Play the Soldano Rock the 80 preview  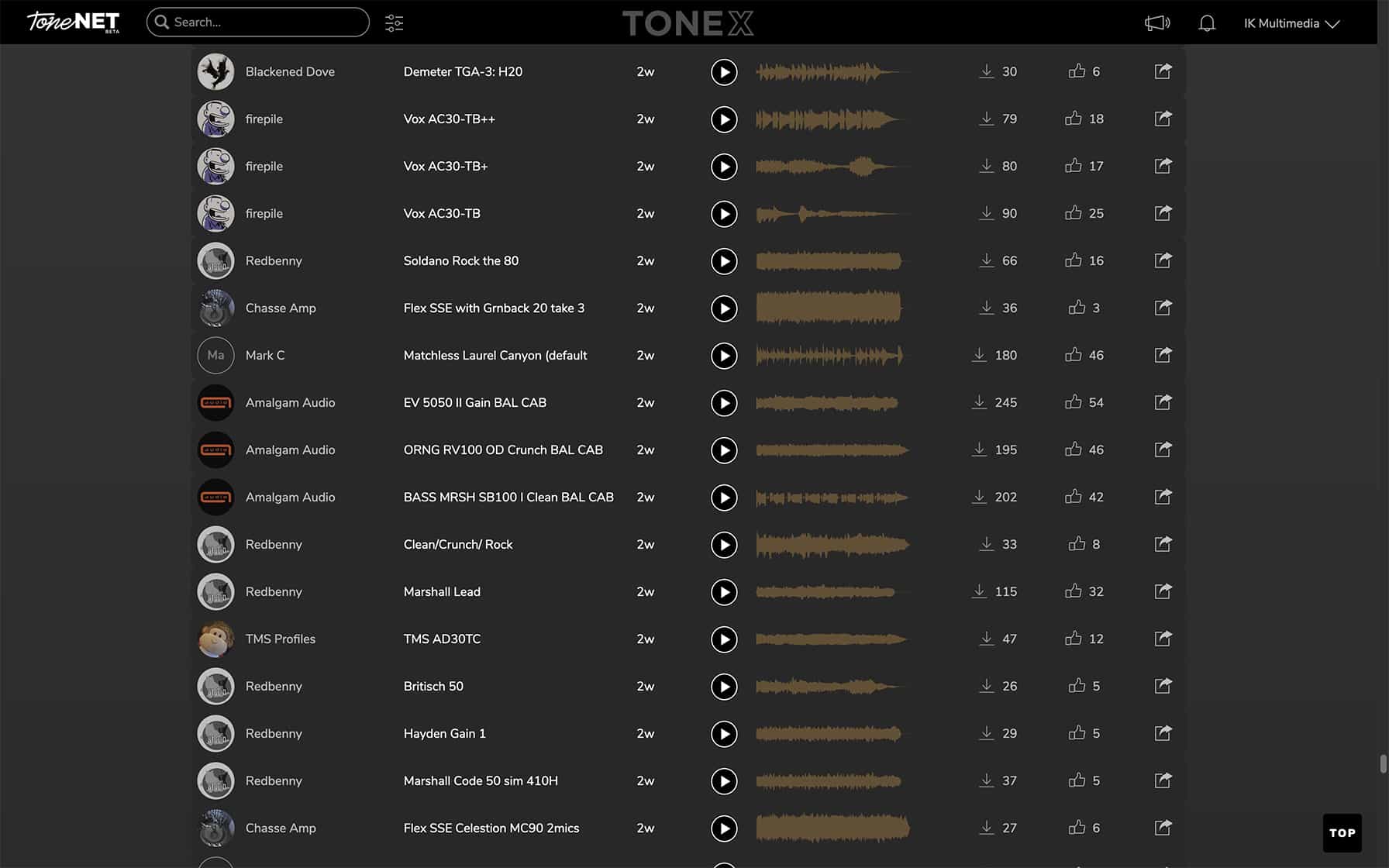click(x=724, y=261)
